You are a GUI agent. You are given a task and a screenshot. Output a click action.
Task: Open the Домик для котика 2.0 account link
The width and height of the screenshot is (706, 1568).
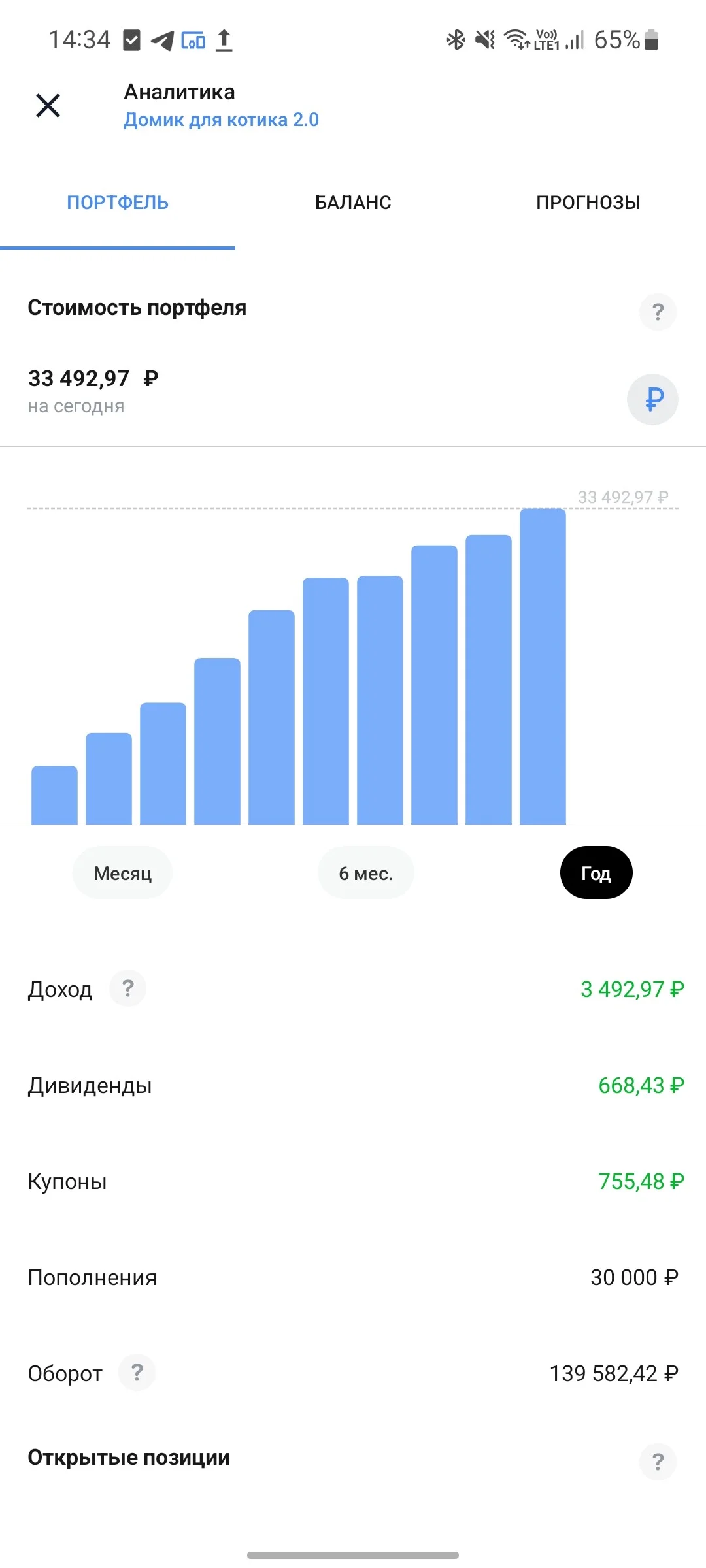(221, 120)
